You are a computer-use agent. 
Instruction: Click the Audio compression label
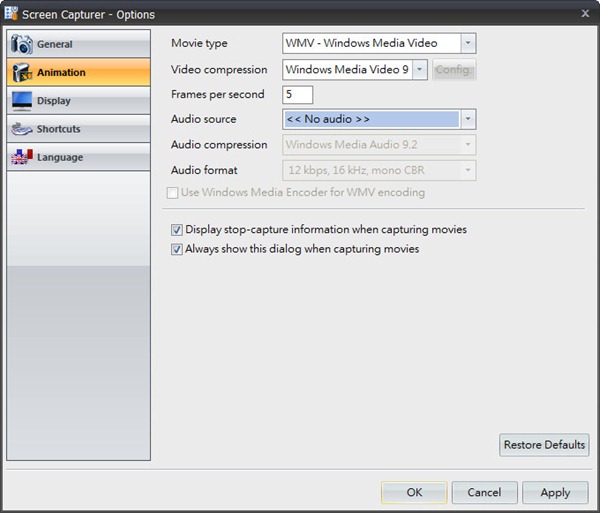tap(219, 145)
